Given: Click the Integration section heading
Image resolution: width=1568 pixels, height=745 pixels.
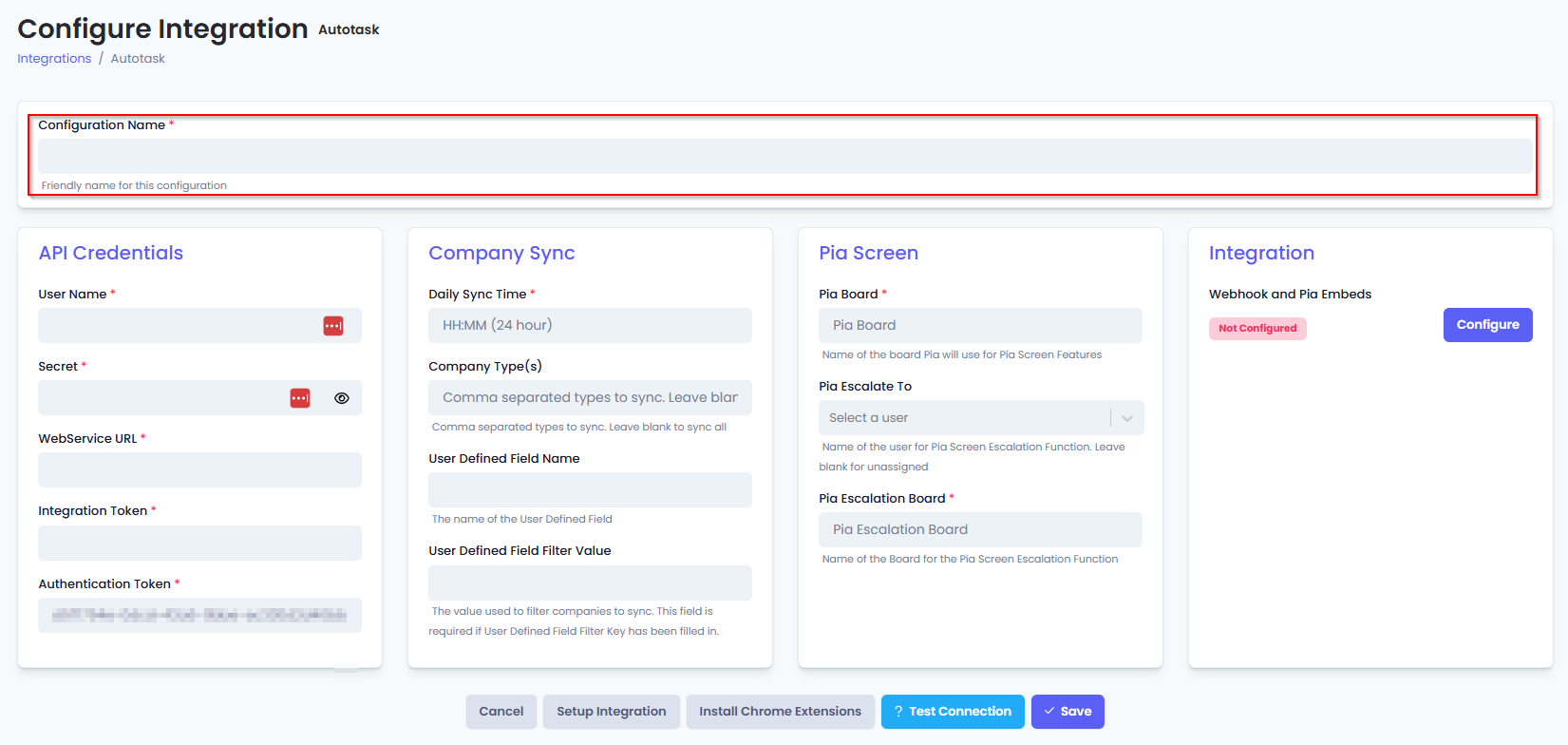Looking at the screenshot, I should (1261, 253).
